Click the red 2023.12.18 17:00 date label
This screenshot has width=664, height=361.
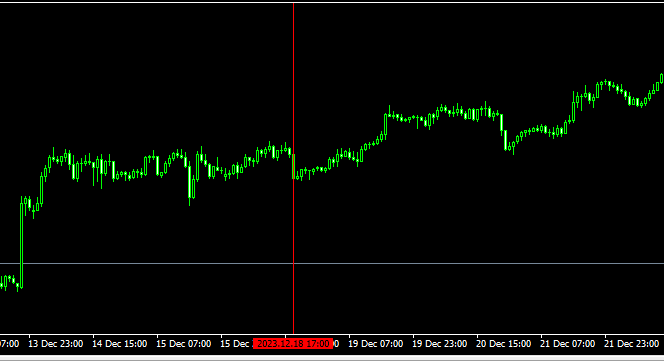[x=293, y=344]
